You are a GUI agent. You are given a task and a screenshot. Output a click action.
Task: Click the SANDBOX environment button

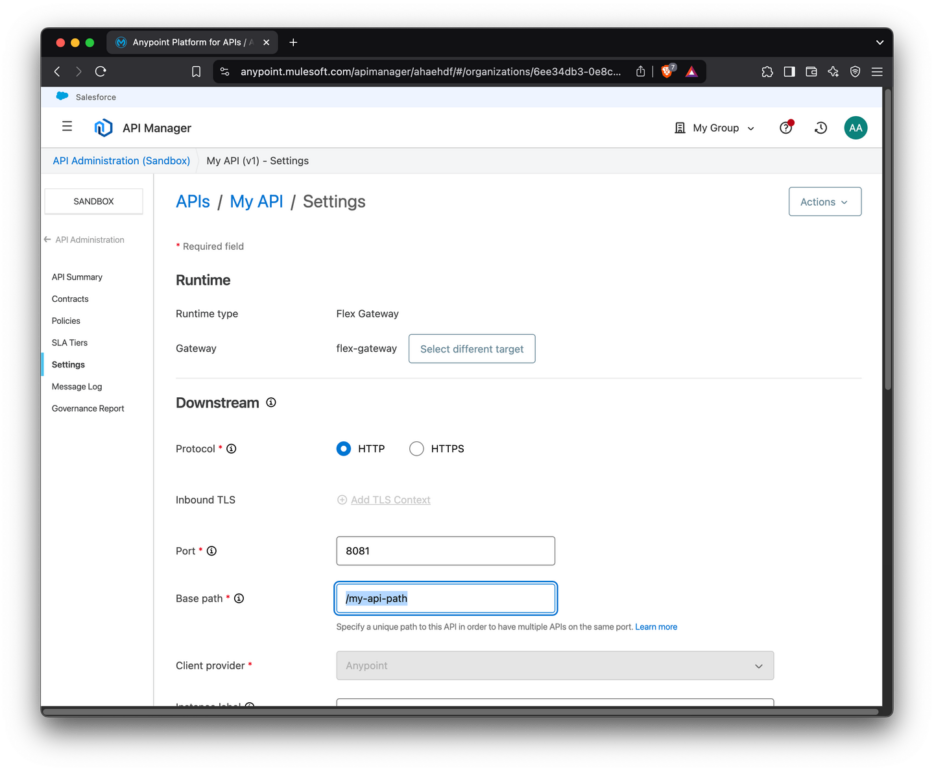(94, 201)
